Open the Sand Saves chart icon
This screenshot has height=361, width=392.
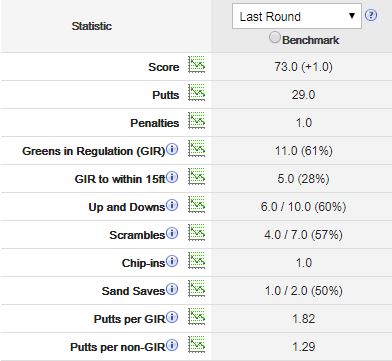tap(197, 289)
